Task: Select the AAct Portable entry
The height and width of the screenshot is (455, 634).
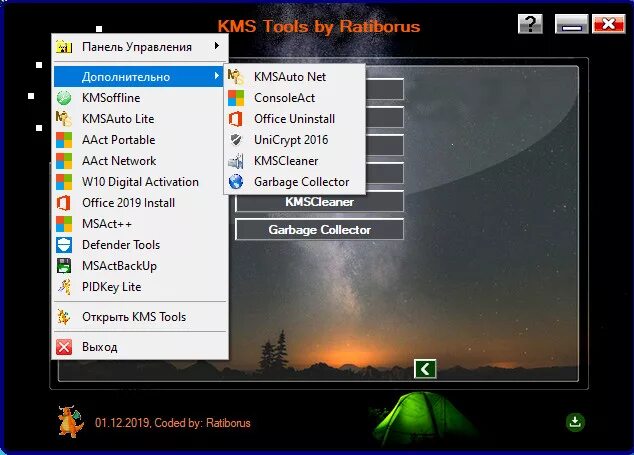Action: (x=140, y=140)
